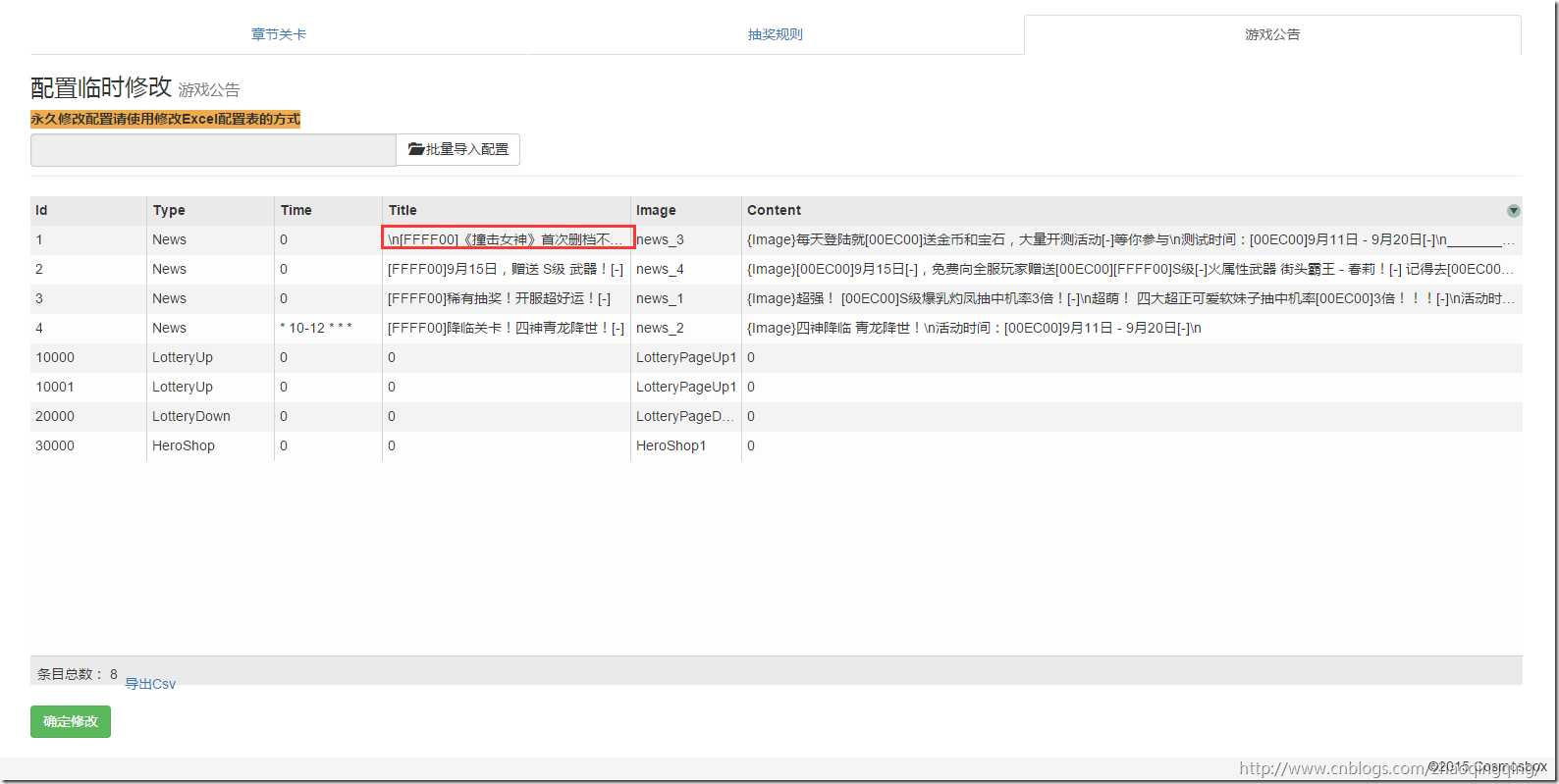Select the Id cell 20000
Image resolution: width=1559 pixels, height=784 pixels.
88,416
